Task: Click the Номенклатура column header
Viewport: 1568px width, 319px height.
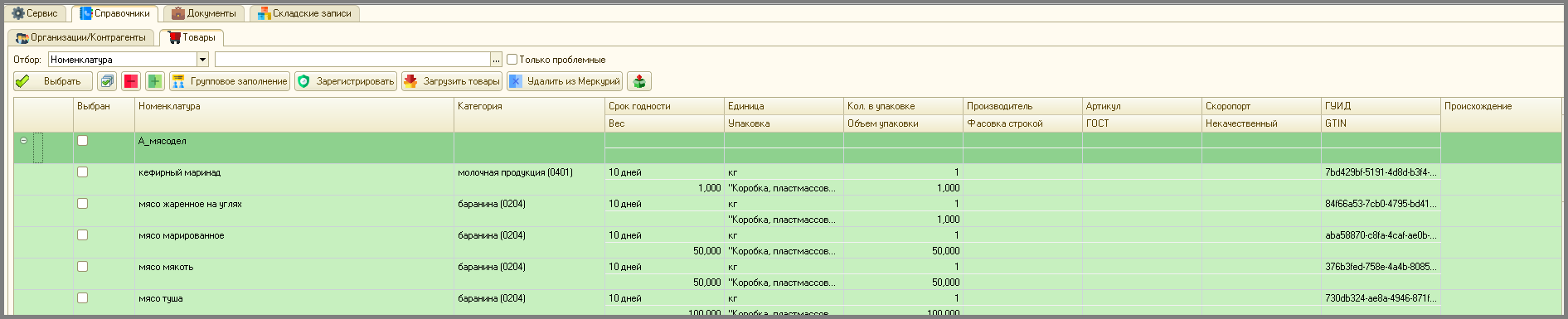Action: tap(294, 114)
